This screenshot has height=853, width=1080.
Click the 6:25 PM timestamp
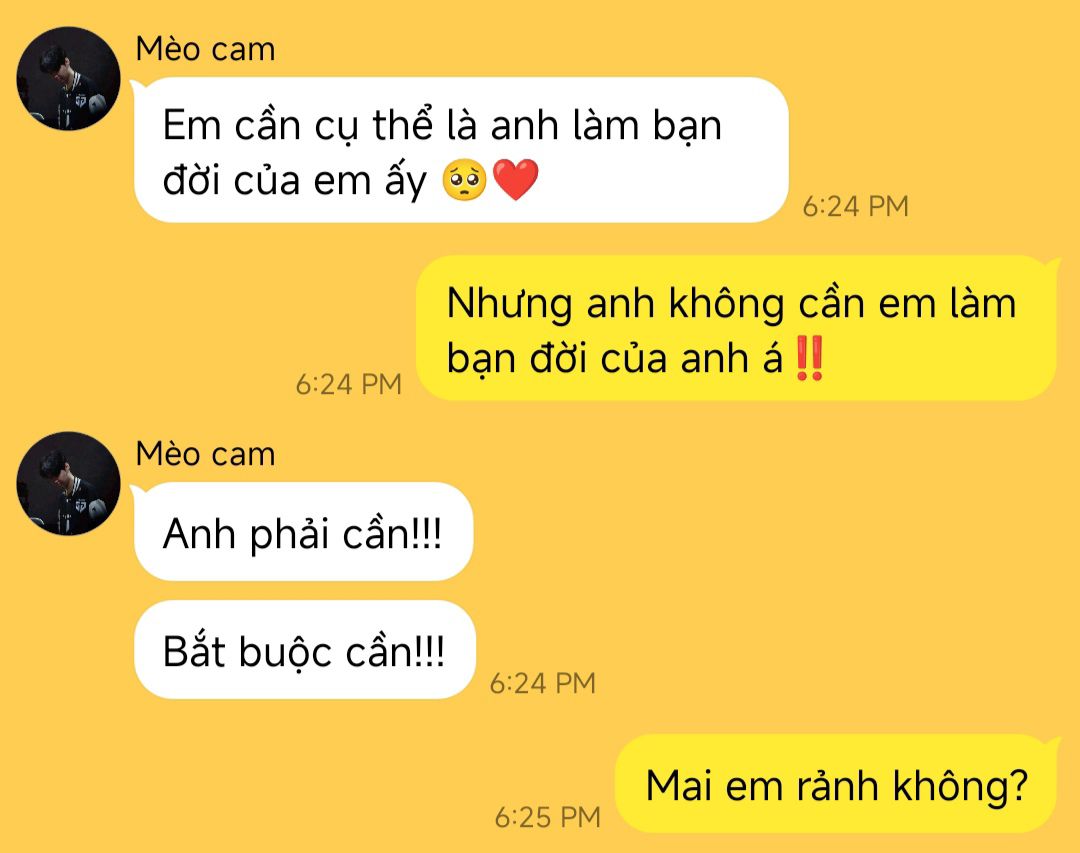(x=548, y=817)
